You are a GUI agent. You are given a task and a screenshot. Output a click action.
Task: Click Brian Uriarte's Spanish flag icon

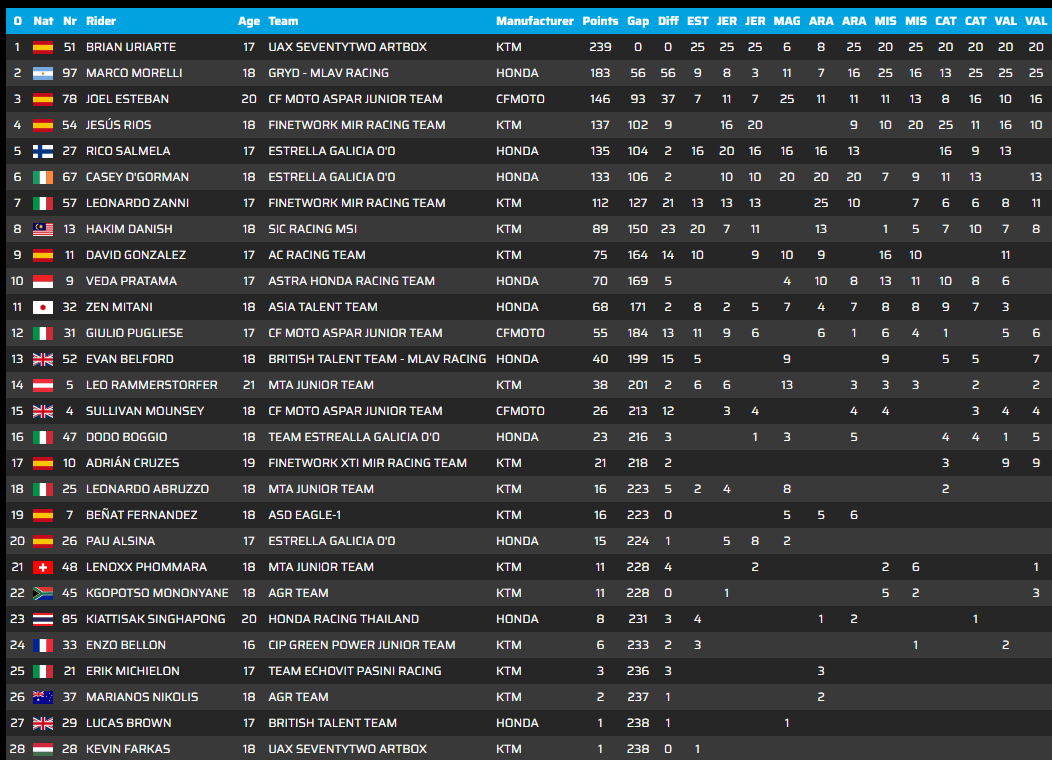(x=43, y=47)
